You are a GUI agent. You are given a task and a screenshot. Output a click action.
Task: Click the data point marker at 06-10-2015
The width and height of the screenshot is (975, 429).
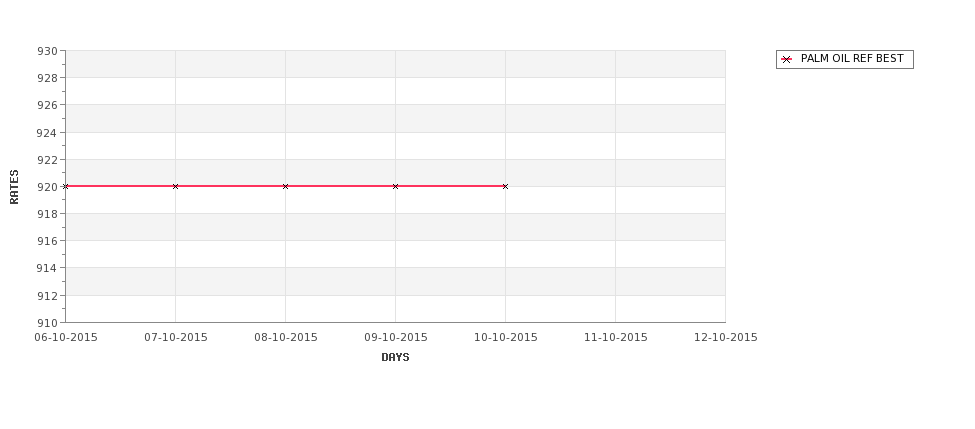tap(65, 187)
